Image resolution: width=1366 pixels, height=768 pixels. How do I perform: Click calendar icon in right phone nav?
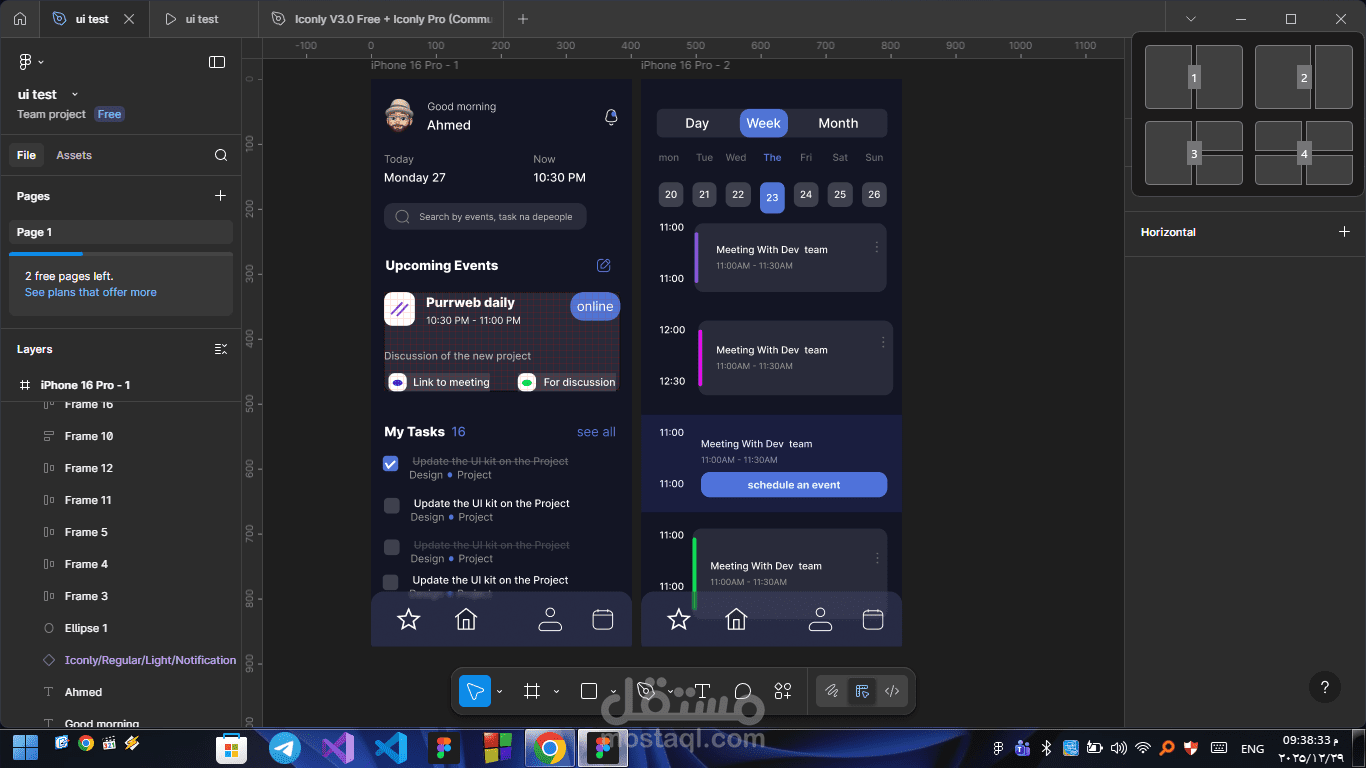click(873, 620)
